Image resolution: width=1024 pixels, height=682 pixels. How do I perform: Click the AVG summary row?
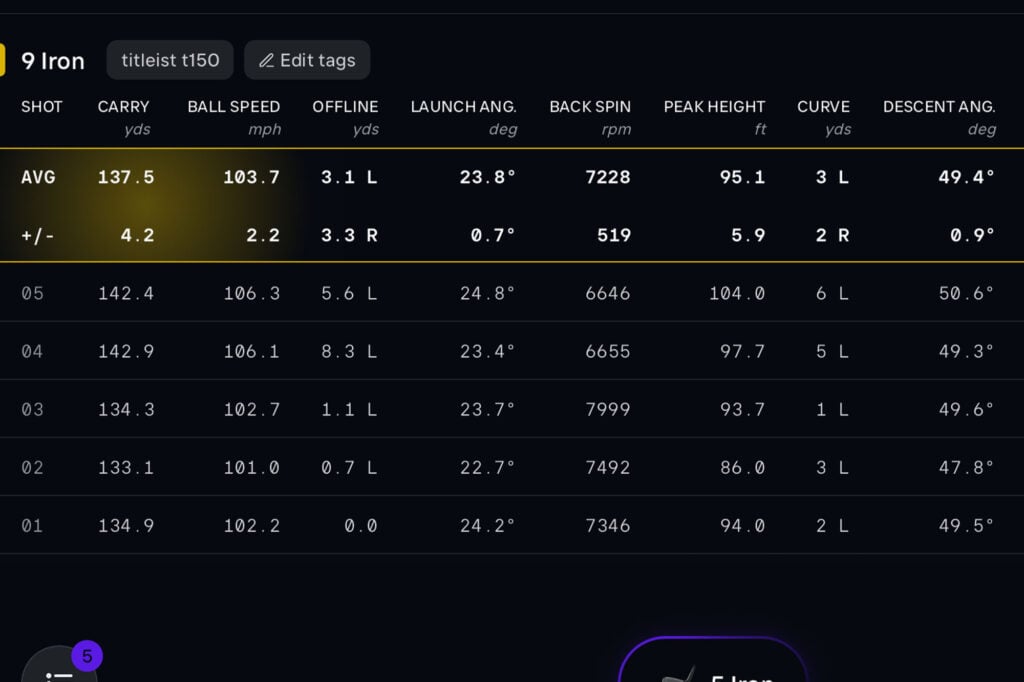[510, 177]
